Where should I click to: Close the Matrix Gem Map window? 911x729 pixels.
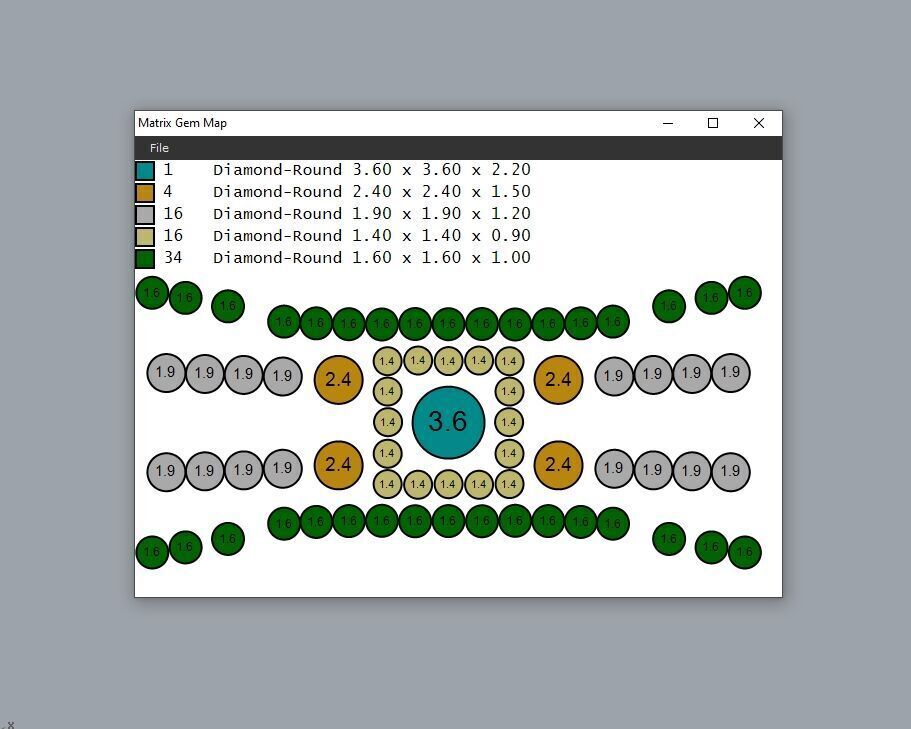(x=759, y=123)
